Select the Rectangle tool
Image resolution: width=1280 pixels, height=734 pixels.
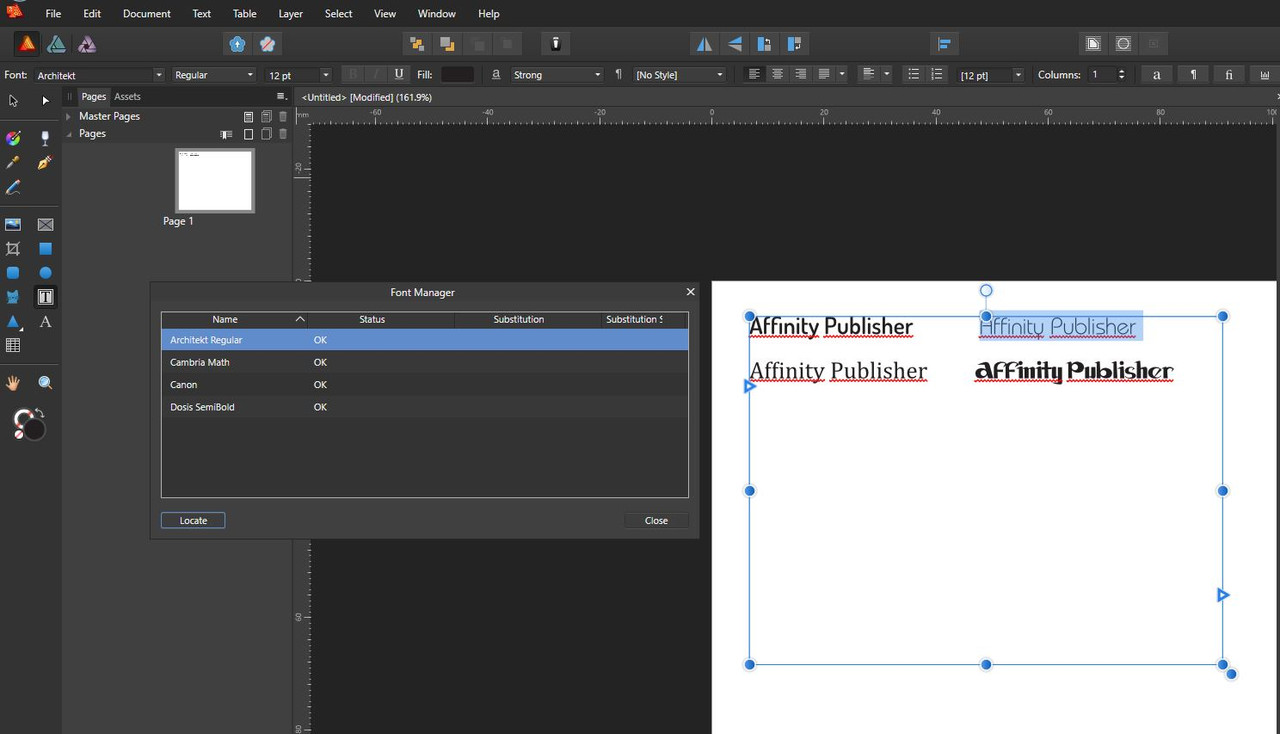pos(45,249)
